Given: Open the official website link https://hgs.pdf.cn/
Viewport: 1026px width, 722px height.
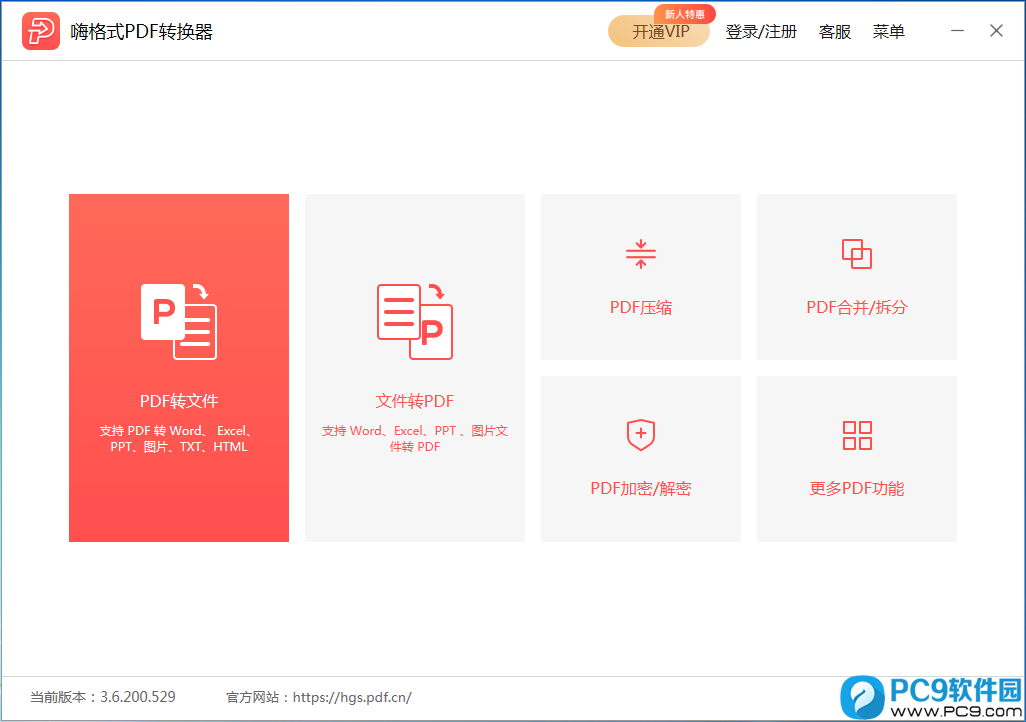Looking at the screenshot, I should pyautogui.click(x=352, y=697).
